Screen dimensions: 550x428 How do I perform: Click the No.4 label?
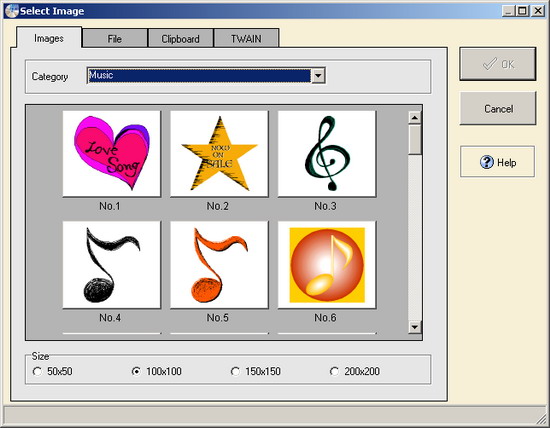point(110,318)
